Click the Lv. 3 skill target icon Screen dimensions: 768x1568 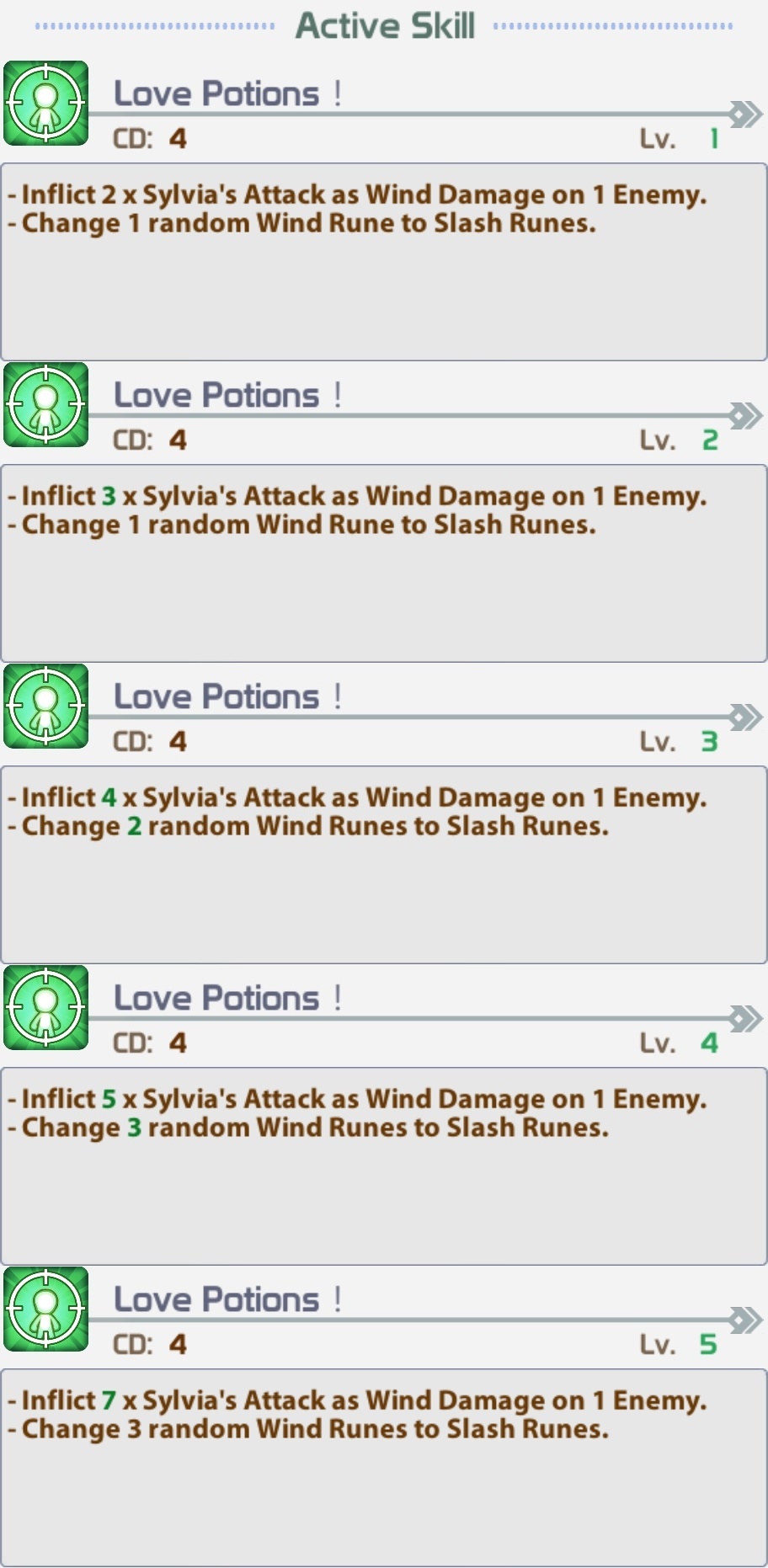(46, 707)
